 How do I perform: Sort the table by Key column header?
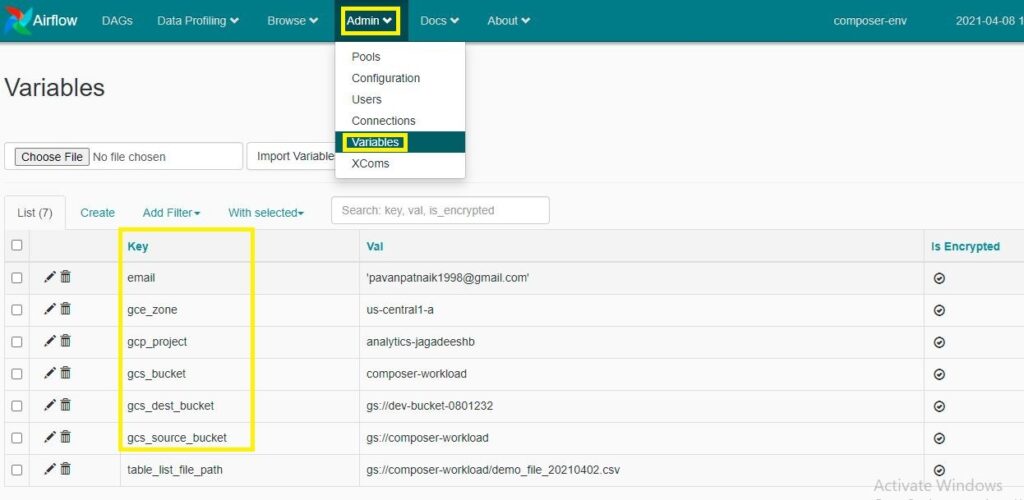138,246
